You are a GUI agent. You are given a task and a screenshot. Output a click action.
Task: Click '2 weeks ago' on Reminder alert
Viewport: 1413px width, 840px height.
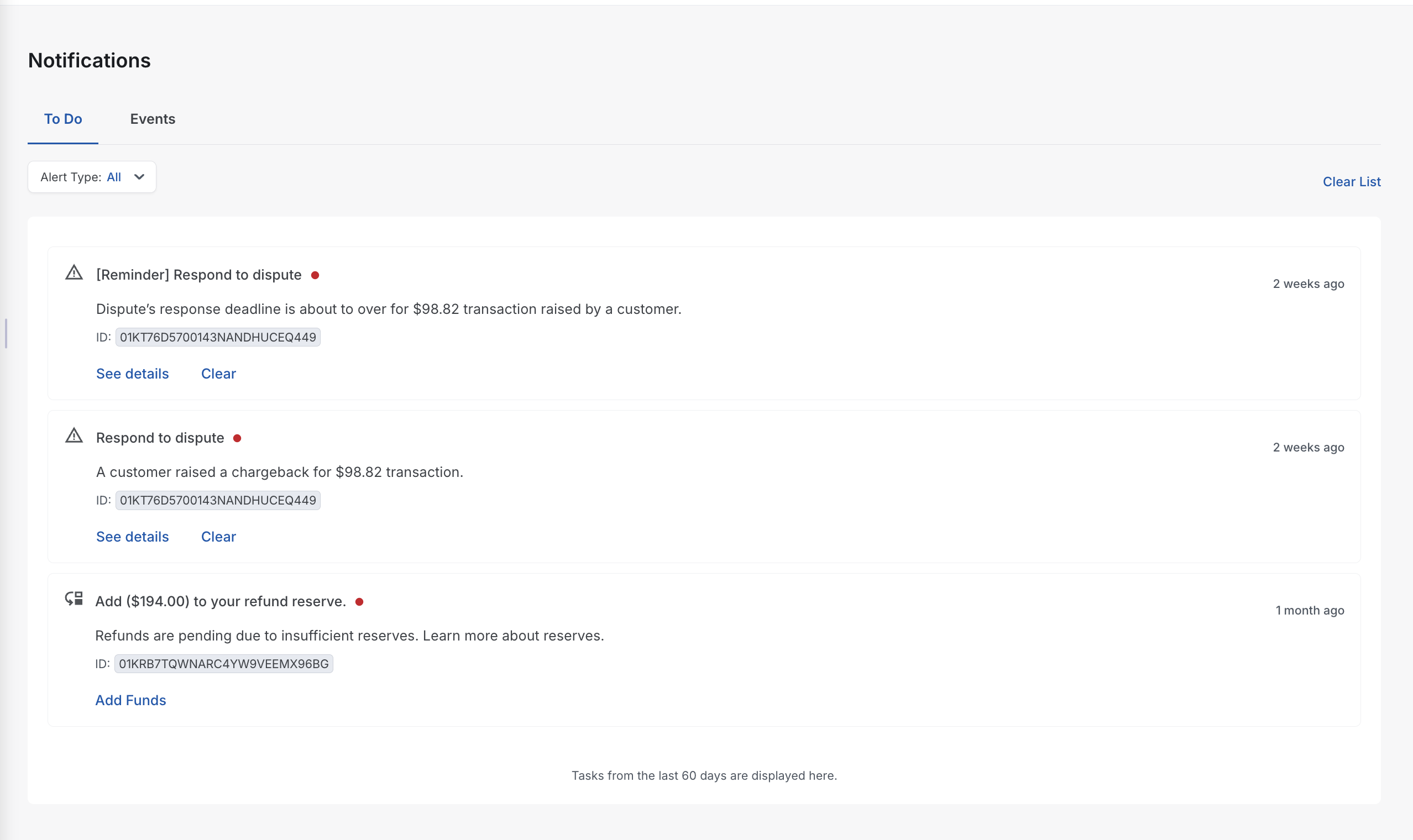click(1309, 283)
